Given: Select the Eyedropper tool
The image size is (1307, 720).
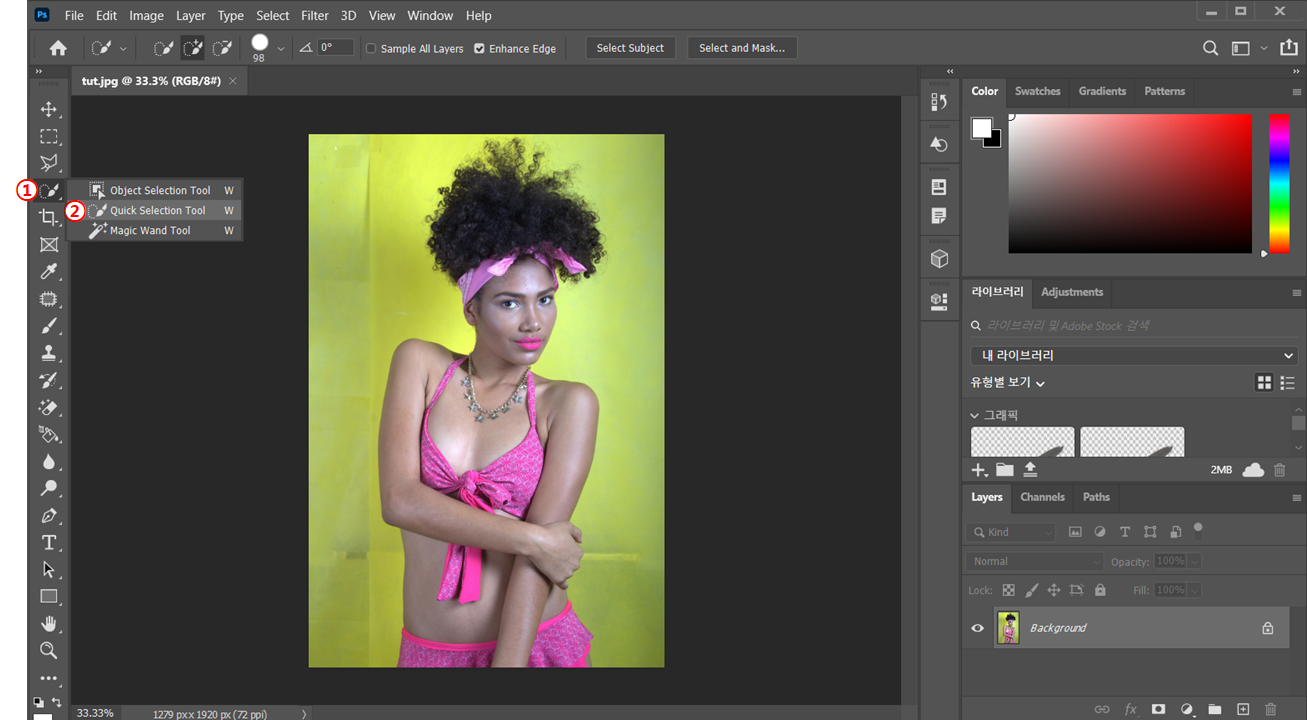Looking at the screenshot, I should tap(48, 271).
